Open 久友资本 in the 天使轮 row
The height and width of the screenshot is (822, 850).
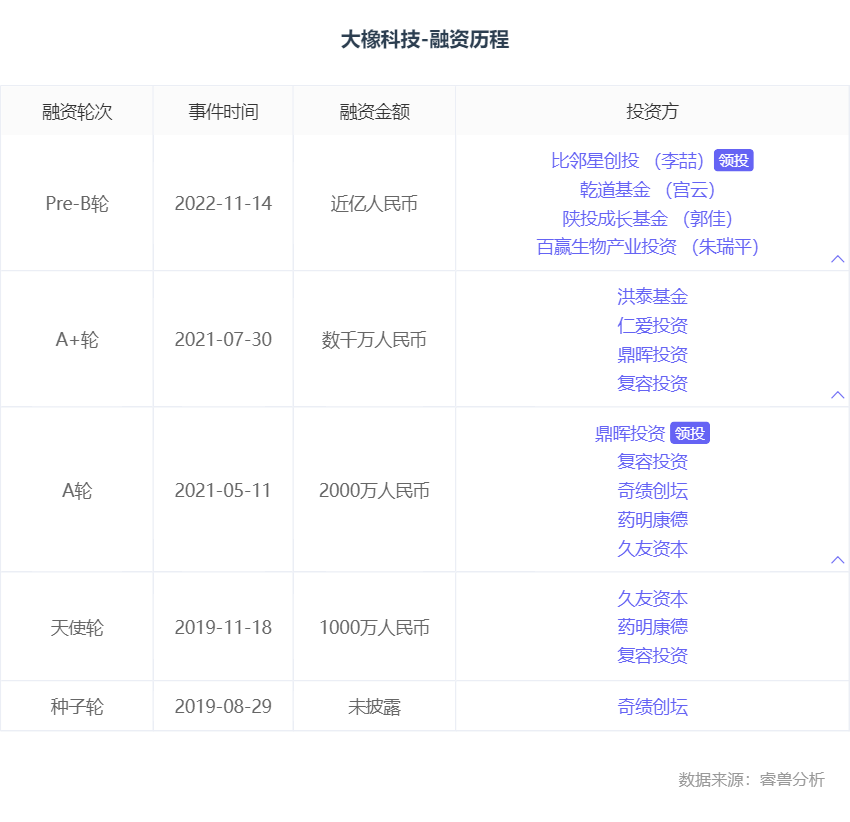point(652,599)
